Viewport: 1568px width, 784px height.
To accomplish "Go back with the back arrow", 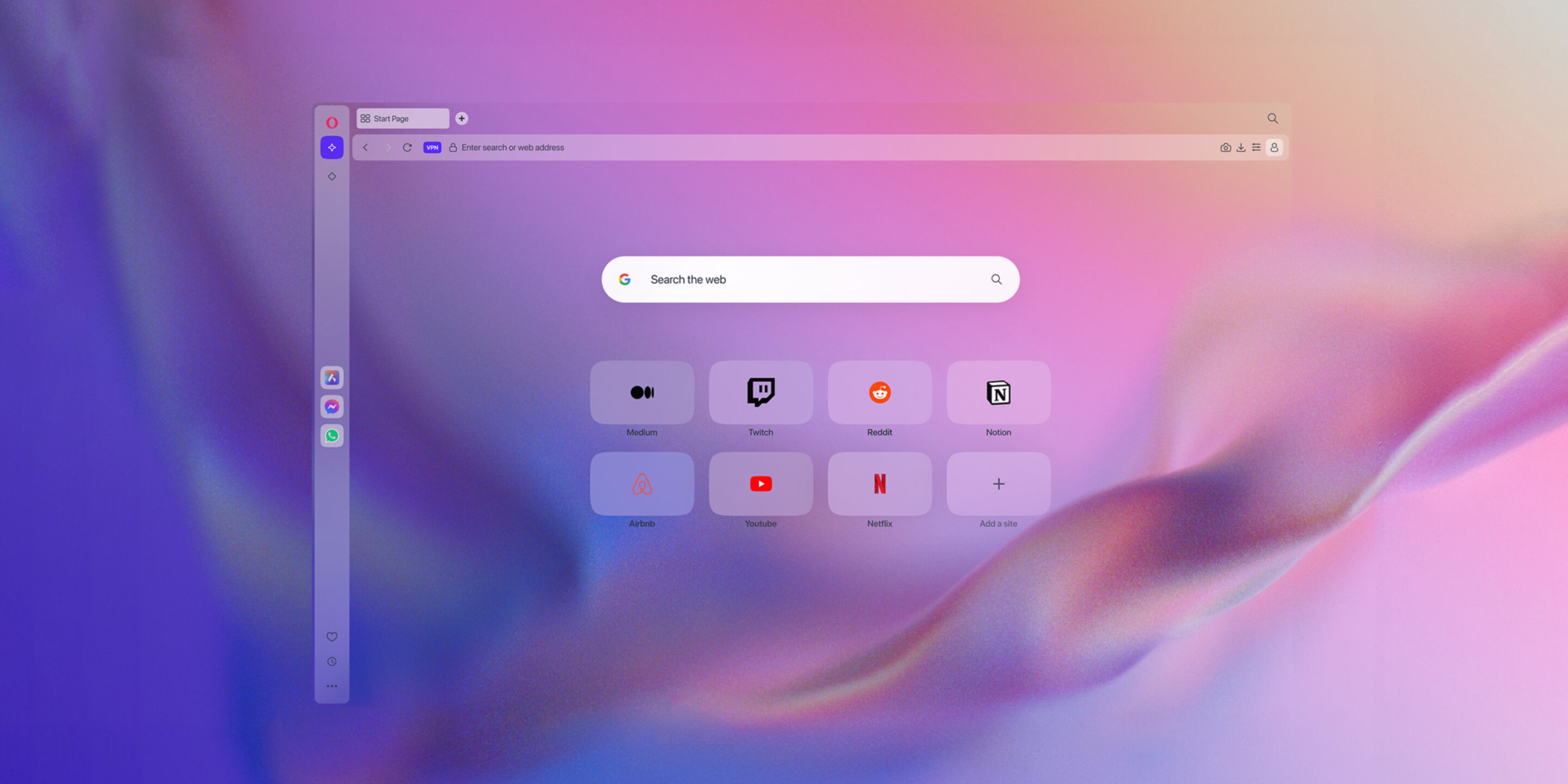I will [366, 148].
